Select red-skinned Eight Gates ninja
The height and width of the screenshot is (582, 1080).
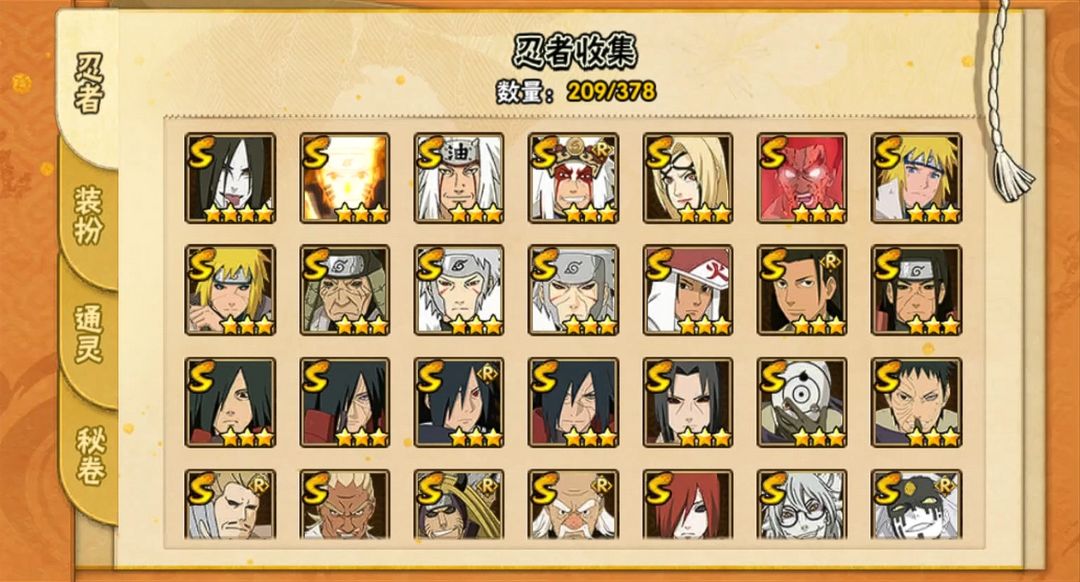pos(802,178)
